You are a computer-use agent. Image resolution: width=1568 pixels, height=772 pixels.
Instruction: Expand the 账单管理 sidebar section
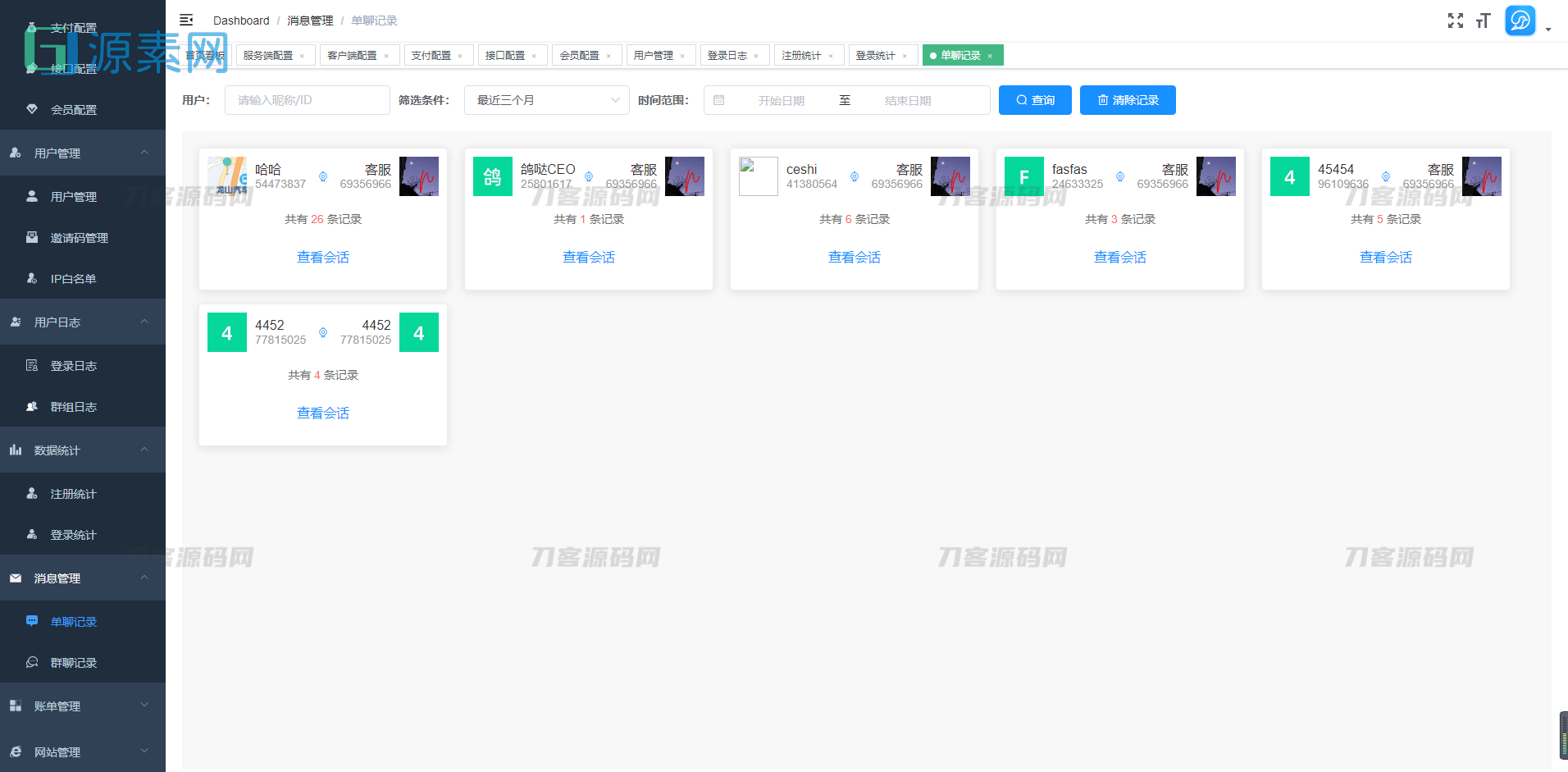point(82,706)
